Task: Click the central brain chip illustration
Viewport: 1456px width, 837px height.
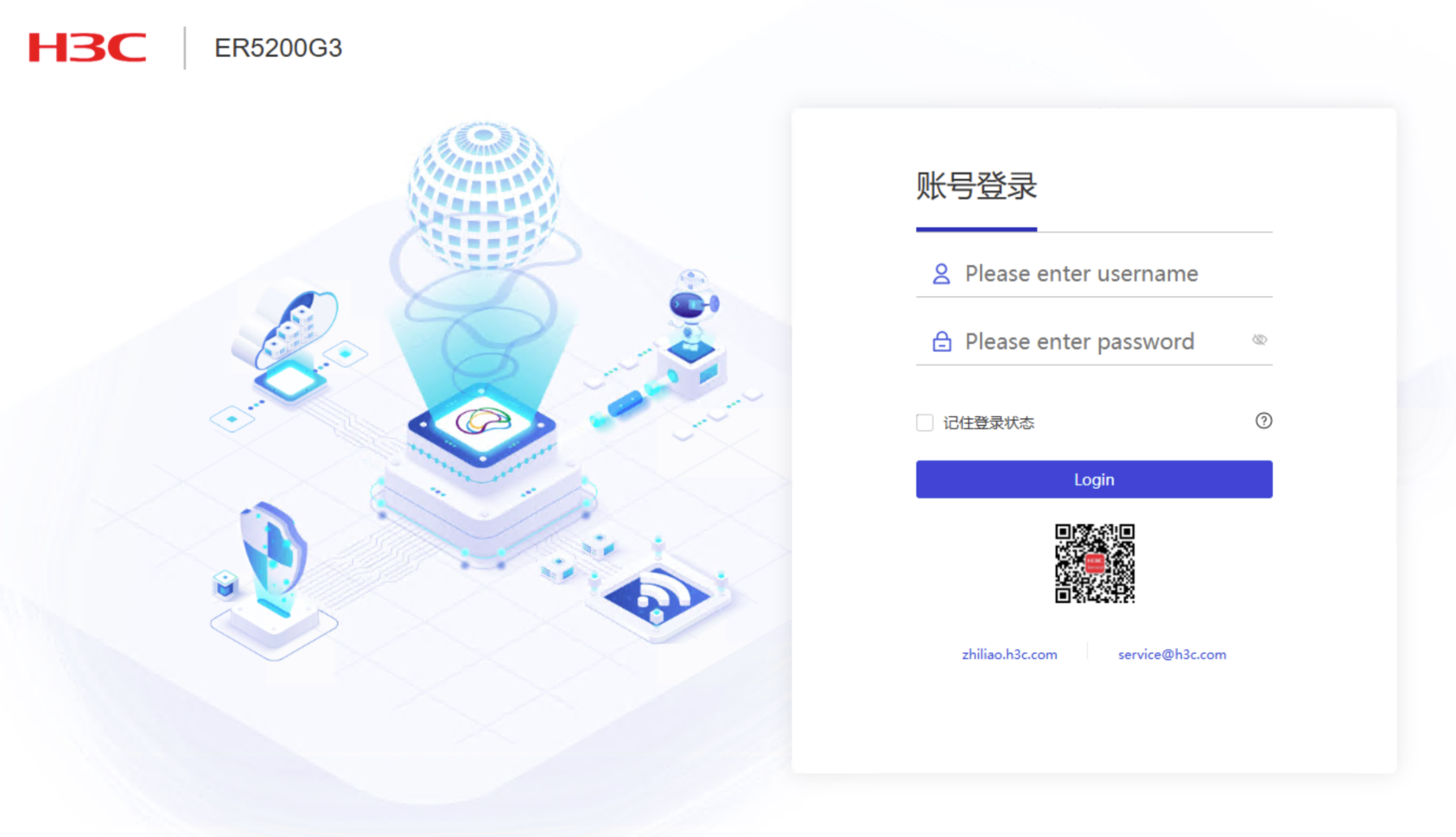Action: click(483, 424)
